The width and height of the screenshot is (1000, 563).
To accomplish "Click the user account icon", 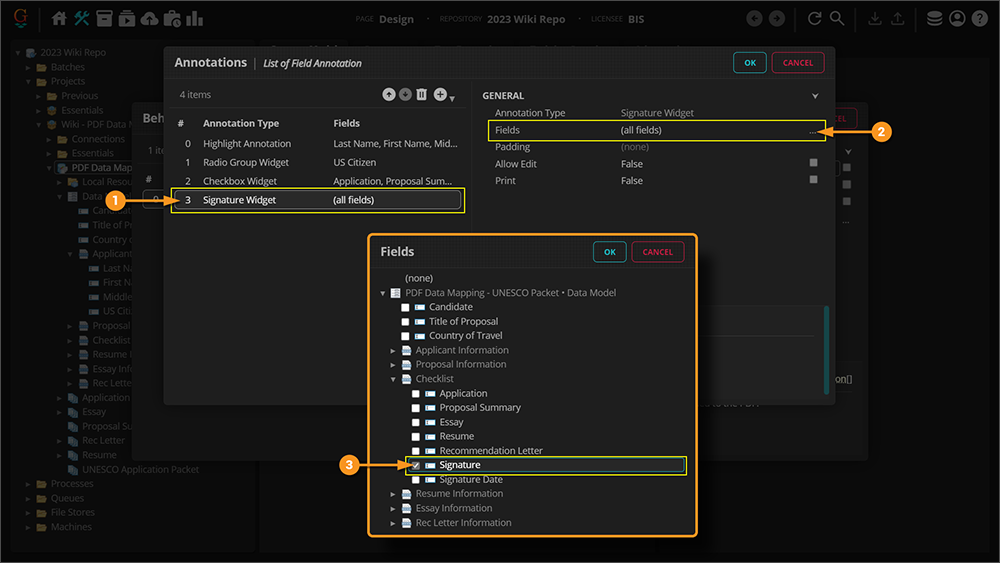I will coord(957,19).
